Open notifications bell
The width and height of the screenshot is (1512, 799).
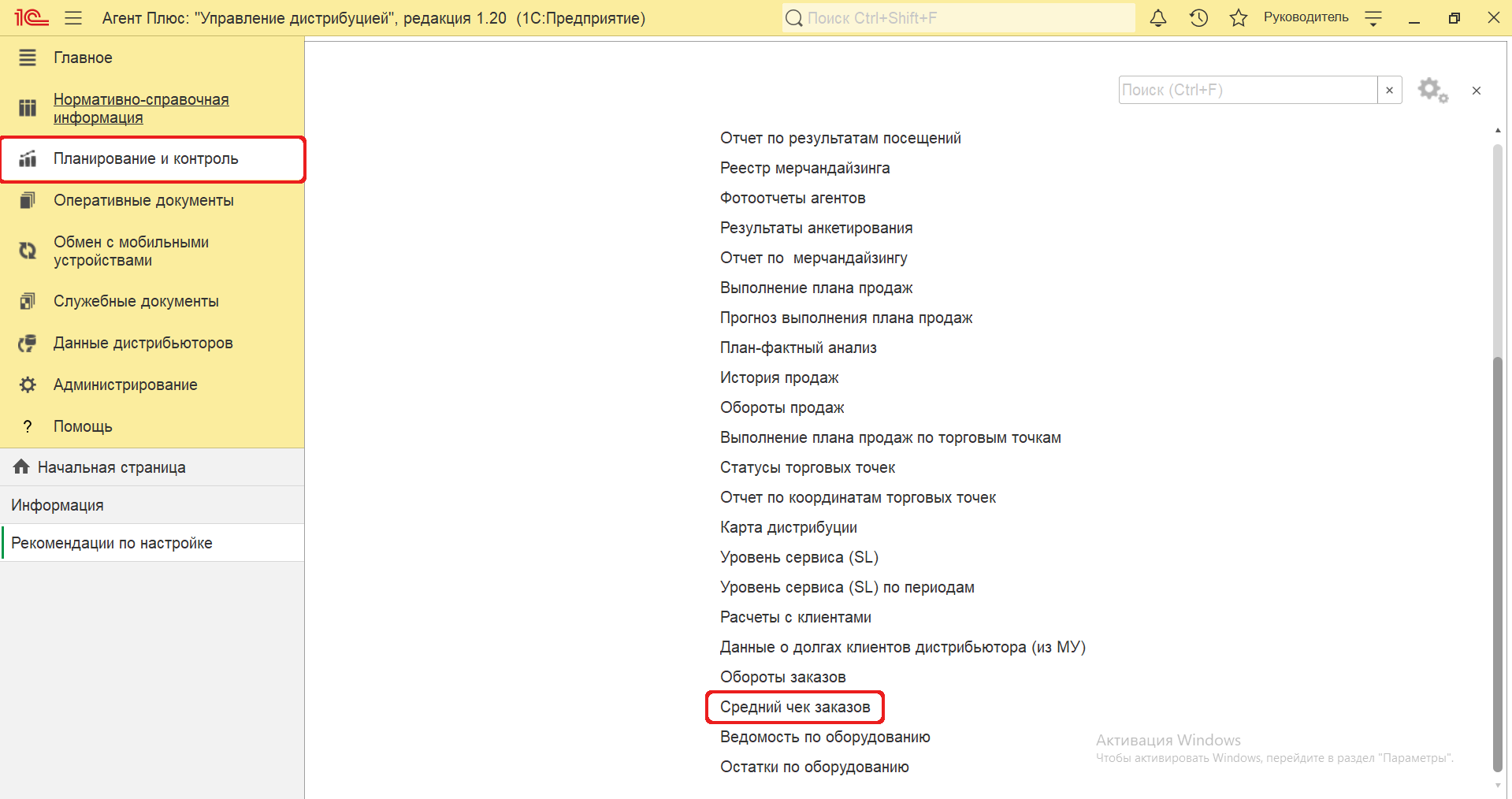pos(1157,17)
